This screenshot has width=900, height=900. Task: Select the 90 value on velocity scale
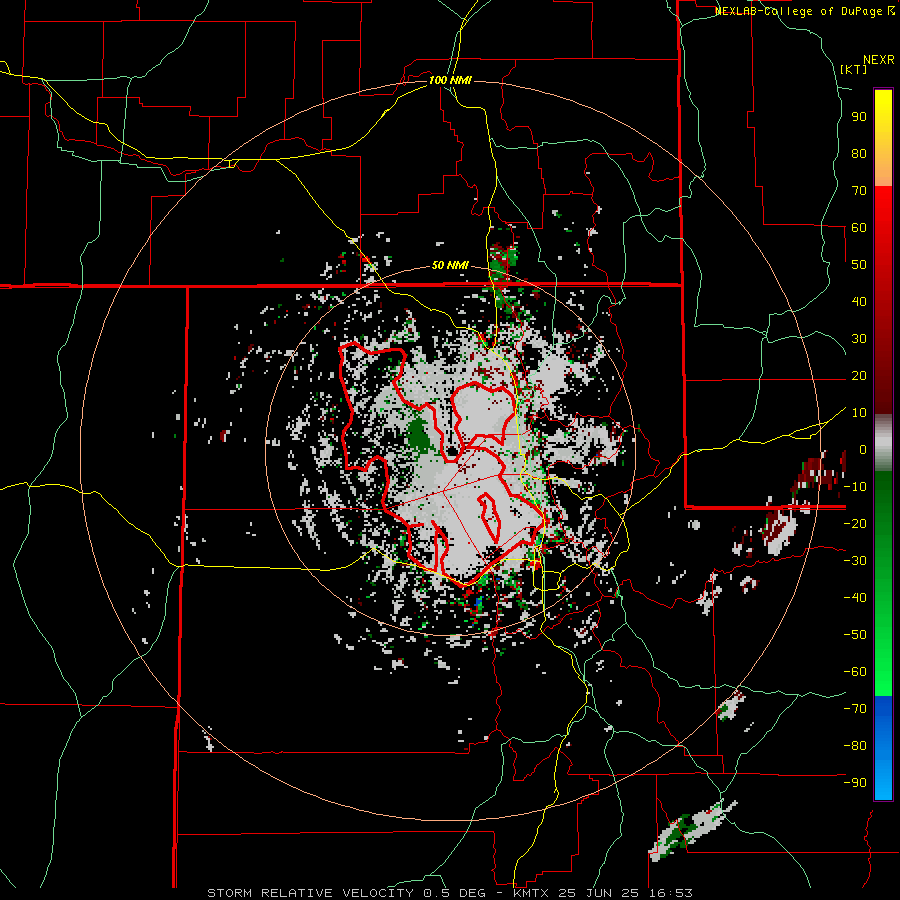pyautogui.click(x=859, y=117)
